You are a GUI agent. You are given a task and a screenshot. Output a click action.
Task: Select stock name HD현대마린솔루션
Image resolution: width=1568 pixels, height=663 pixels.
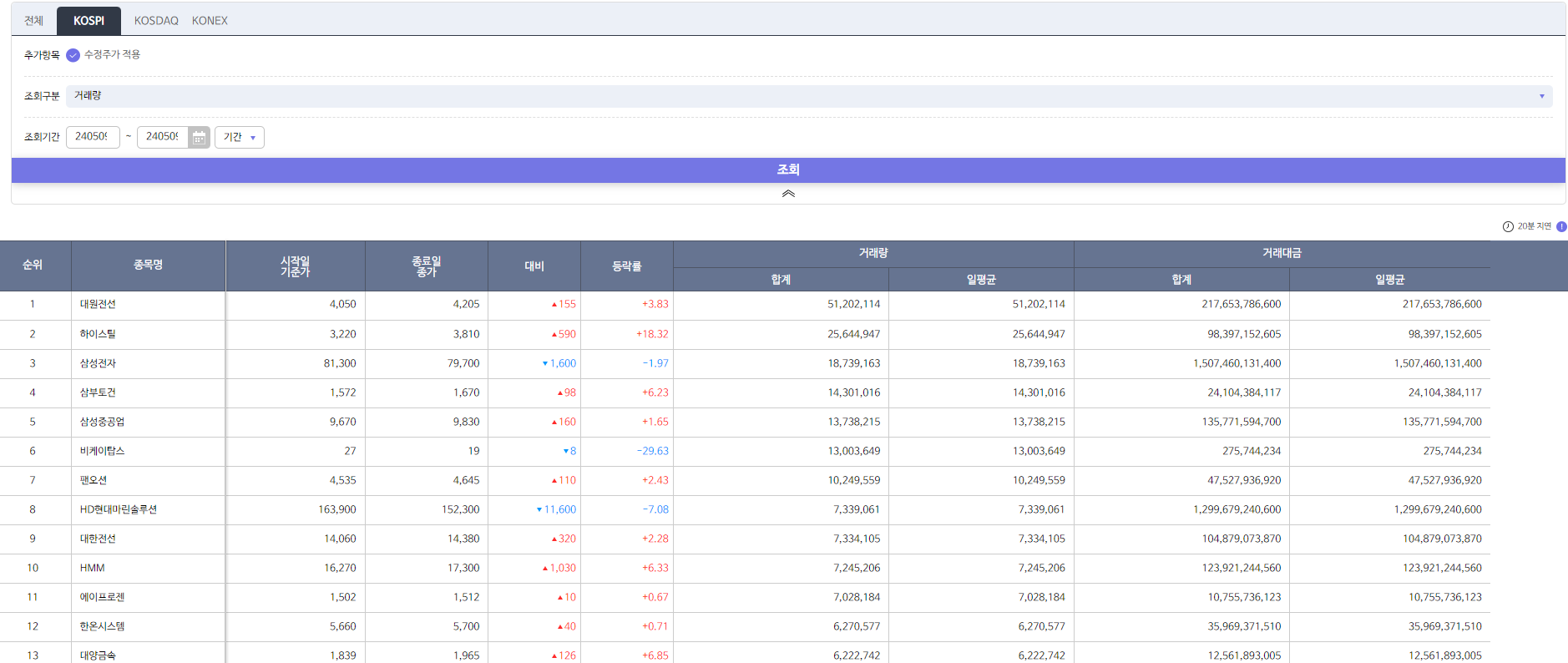click(119, 509)
